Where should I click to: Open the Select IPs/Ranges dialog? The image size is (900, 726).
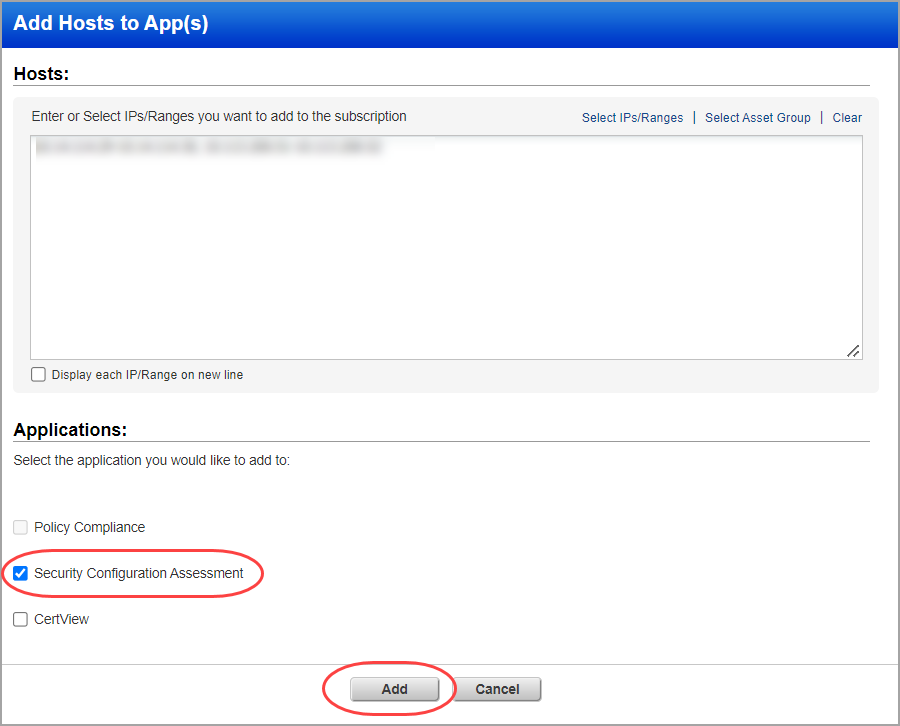tap(632, 117)
